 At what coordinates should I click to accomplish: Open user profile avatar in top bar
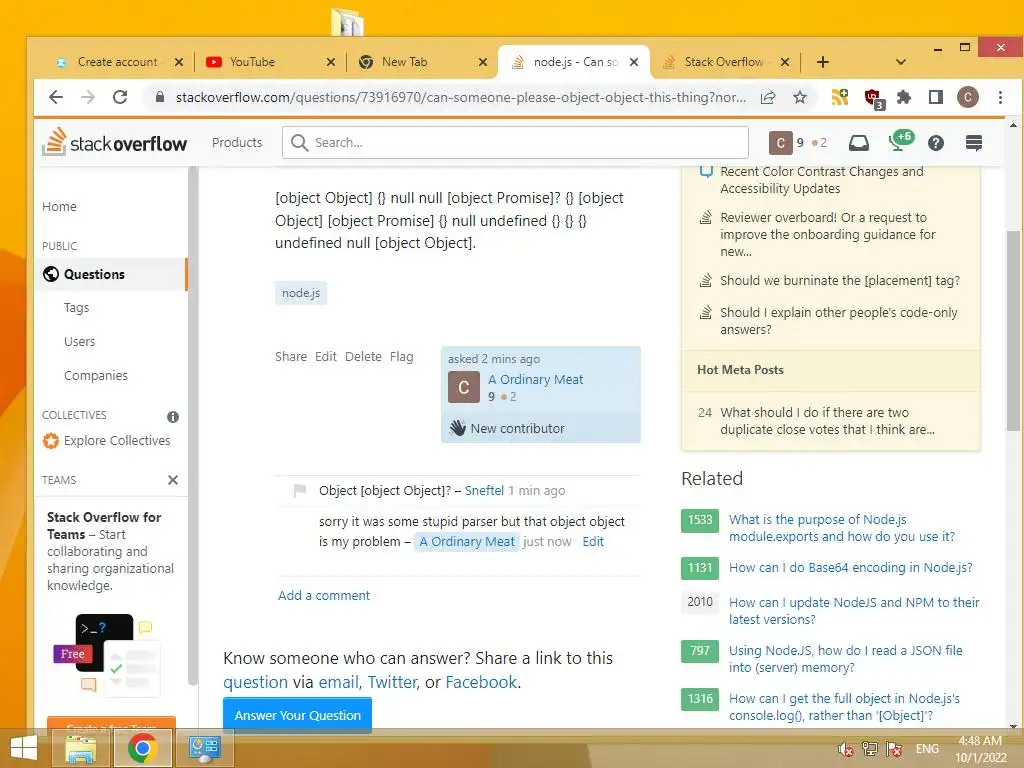click(x=780, y=143)
